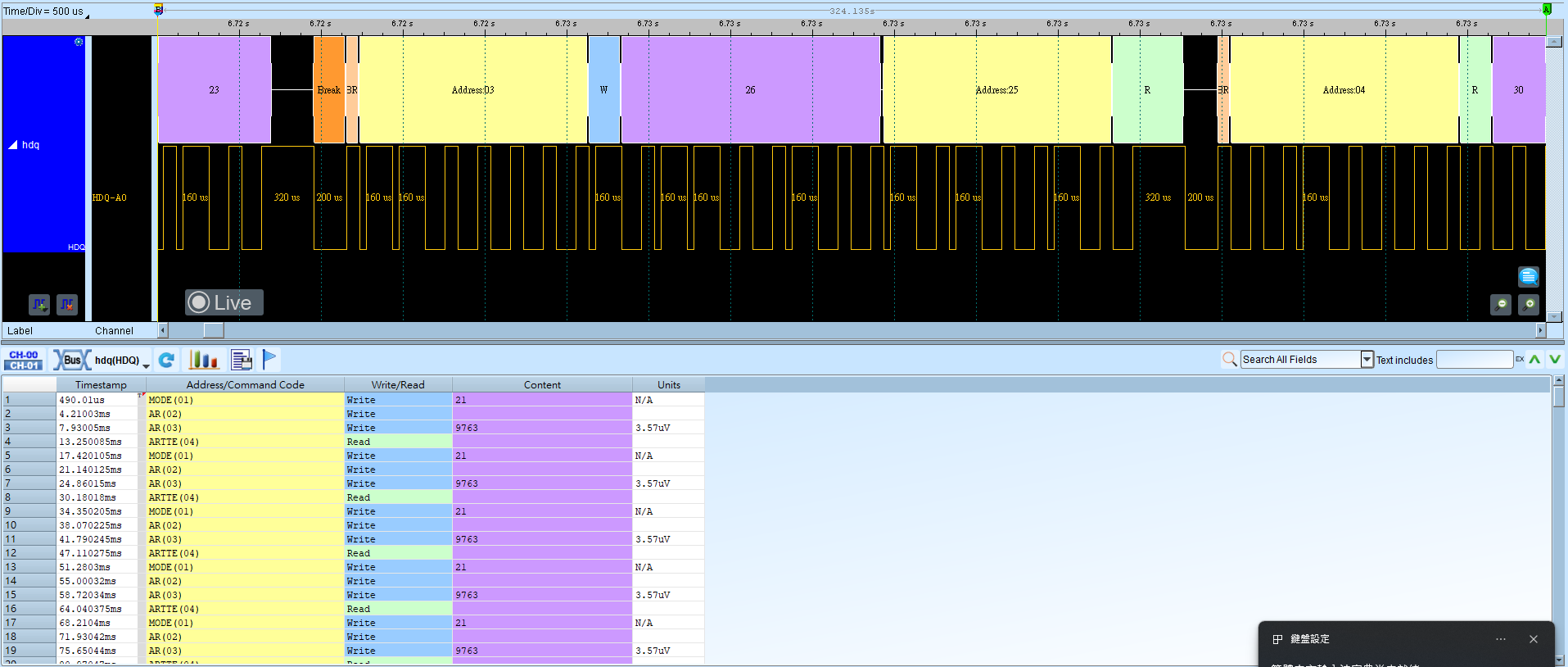Click the Units column header
The height and width of the screenshot is (667, 1568).
point(669,384)
